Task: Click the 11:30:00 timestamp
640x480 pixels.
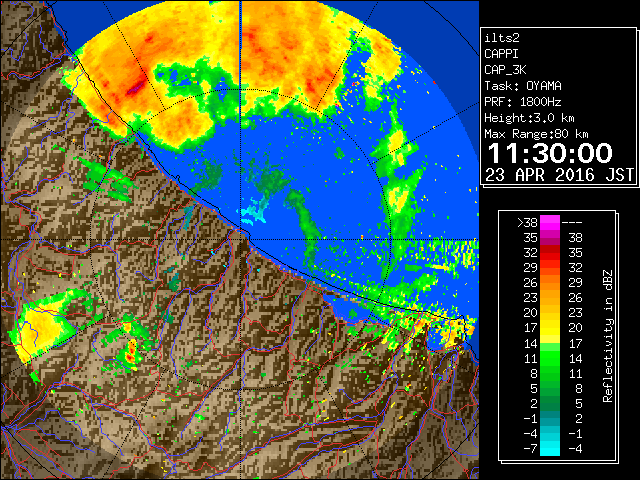Action: [550, 153]
